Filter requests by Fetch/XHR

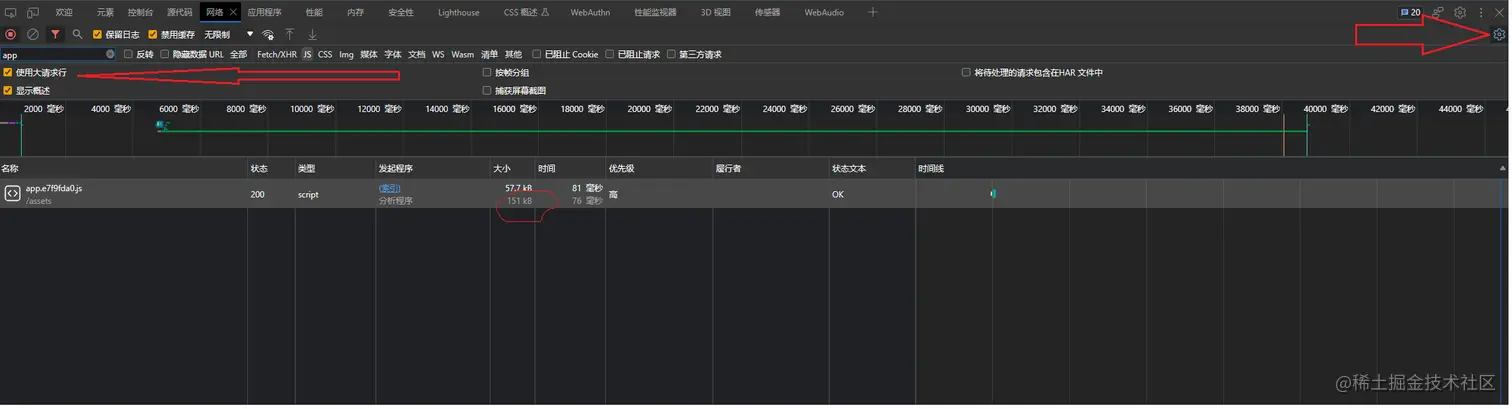pos(277,54)
